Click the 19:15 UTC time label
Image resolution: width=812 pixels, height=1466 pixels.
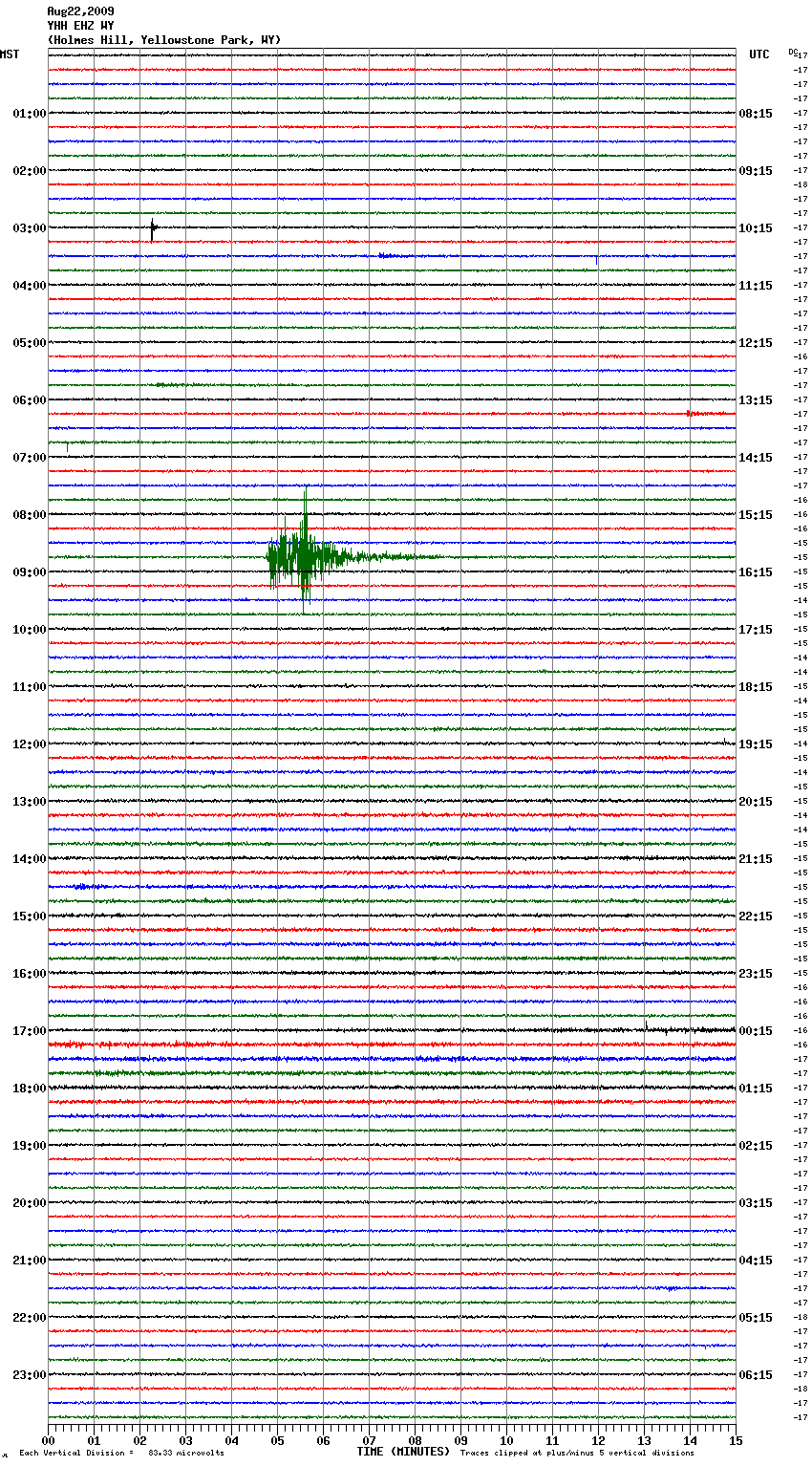point(756,744)
